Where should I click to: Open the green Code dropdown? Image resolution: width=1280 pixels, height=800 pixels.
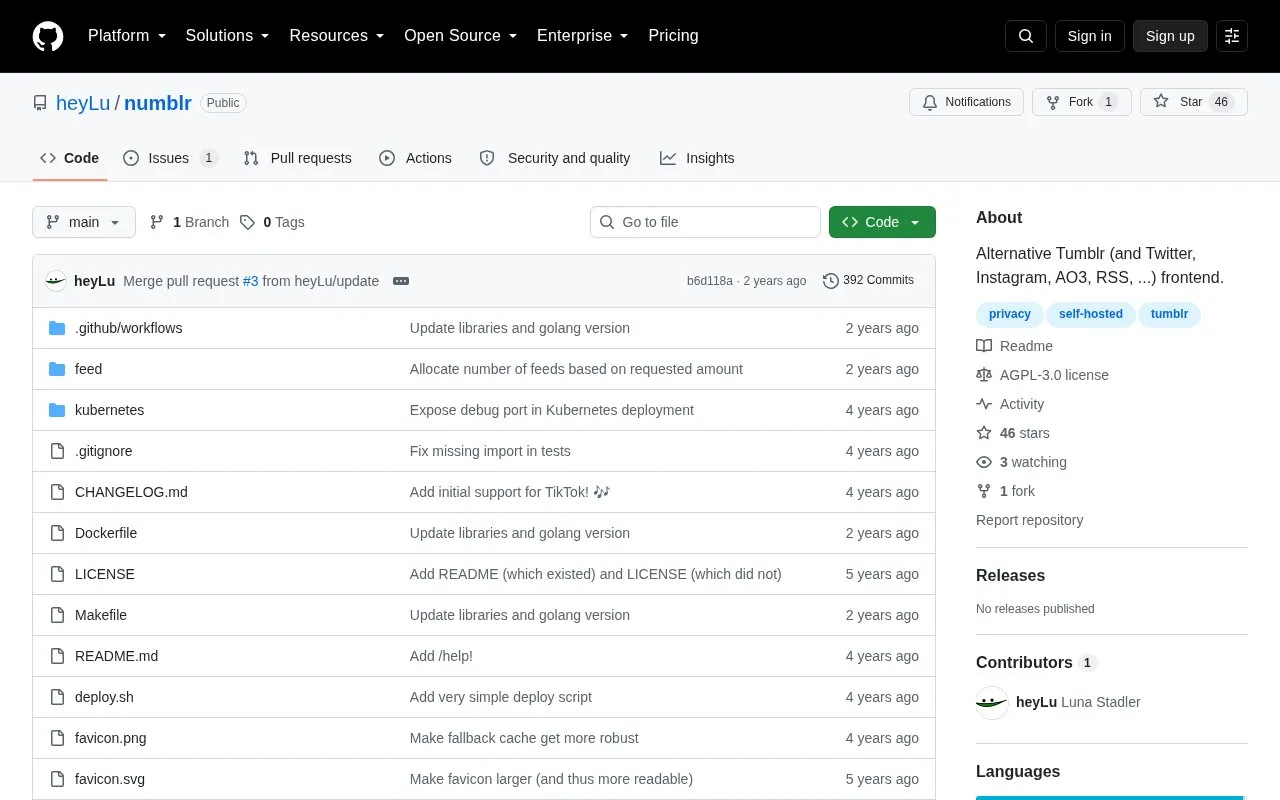pyautogui.click(x=882, y=222)
